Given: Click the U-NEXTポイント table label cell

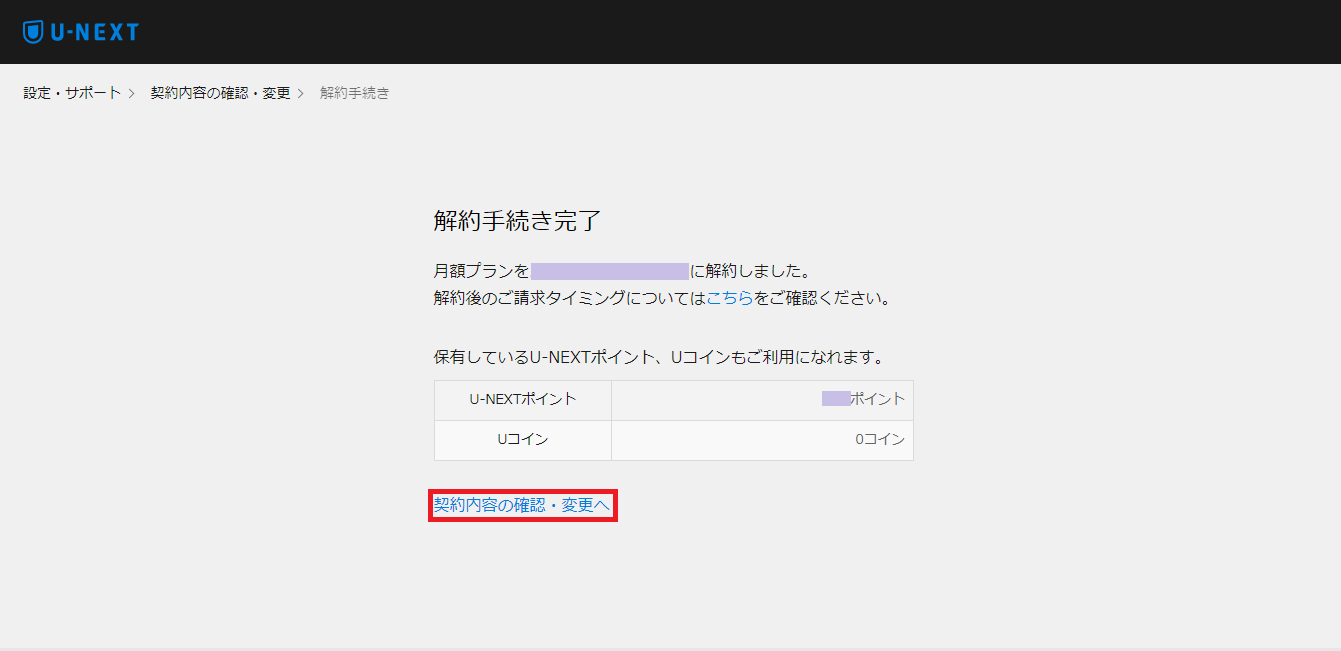Looking at the screenshot, I should pos(523,399).
